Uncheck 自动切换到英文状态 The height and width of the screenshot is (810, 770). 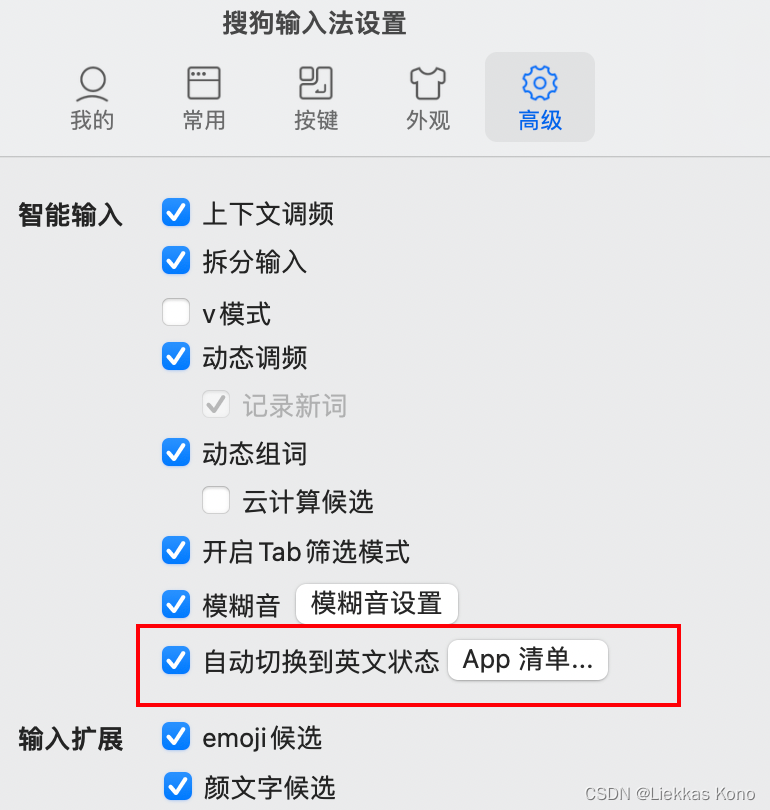(x=176, y=660)
